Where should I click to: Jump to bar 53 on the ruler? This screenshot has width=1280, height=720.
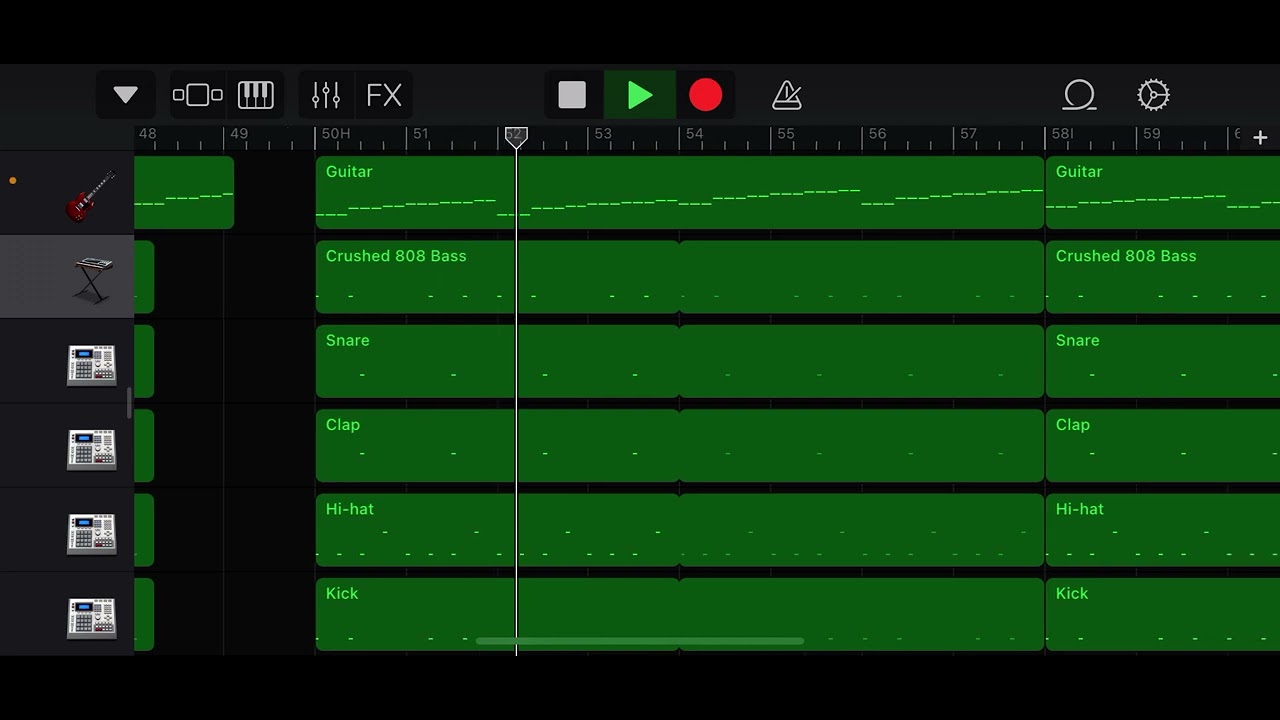(603, 134)
